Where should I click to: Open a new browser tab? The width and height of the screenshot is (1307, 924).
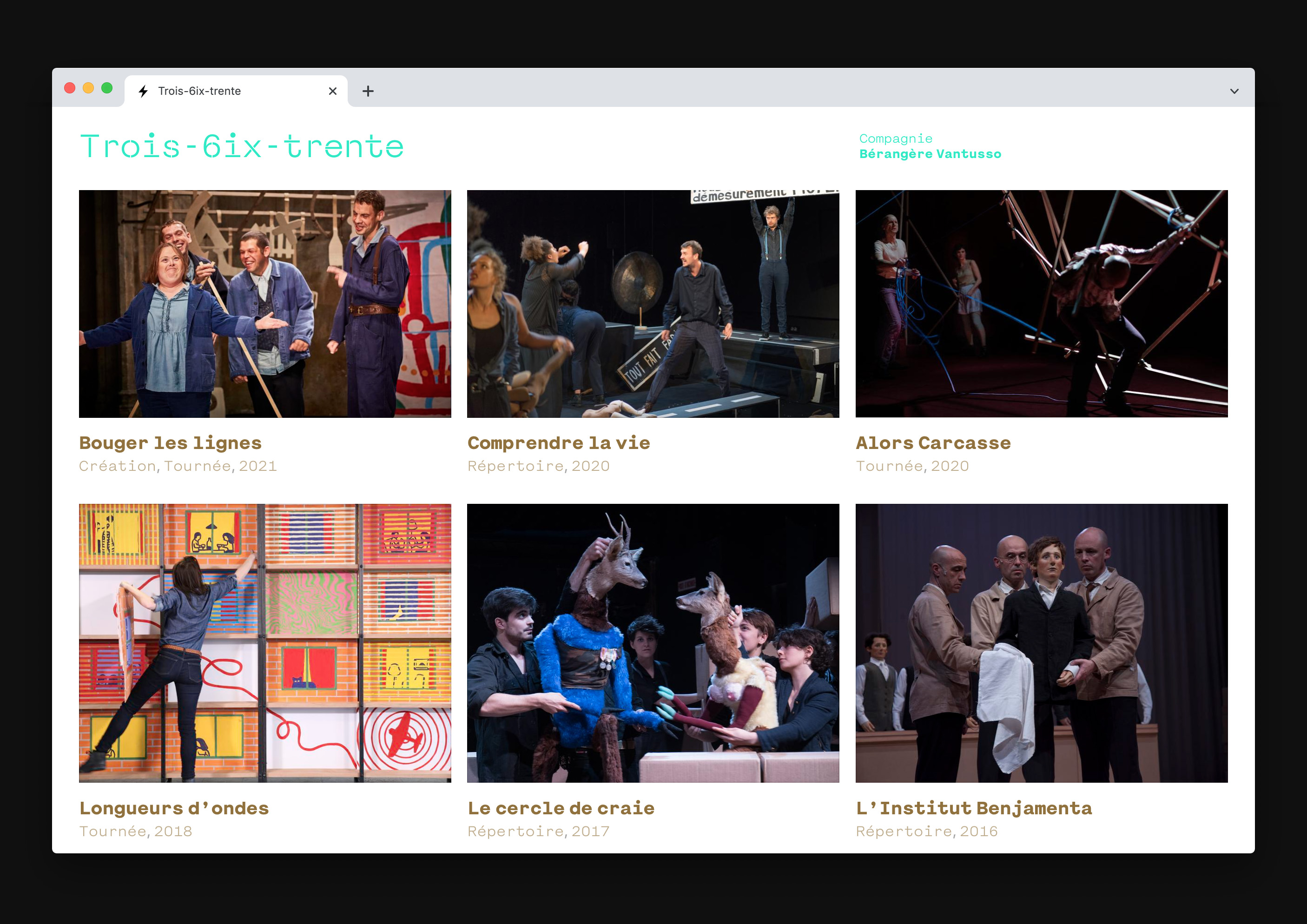click(368, 91)
